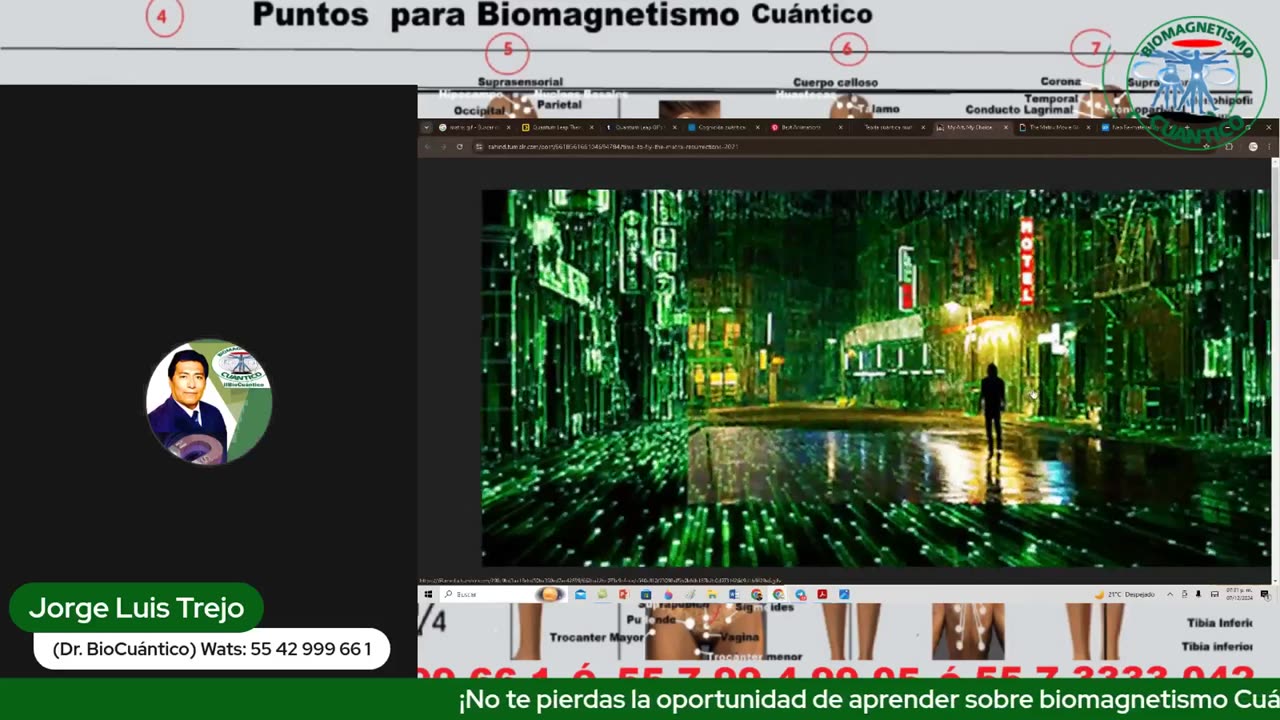Click the network tray icon
Viewport: 1280px width, 720px height.
[x=1215, y=594]
